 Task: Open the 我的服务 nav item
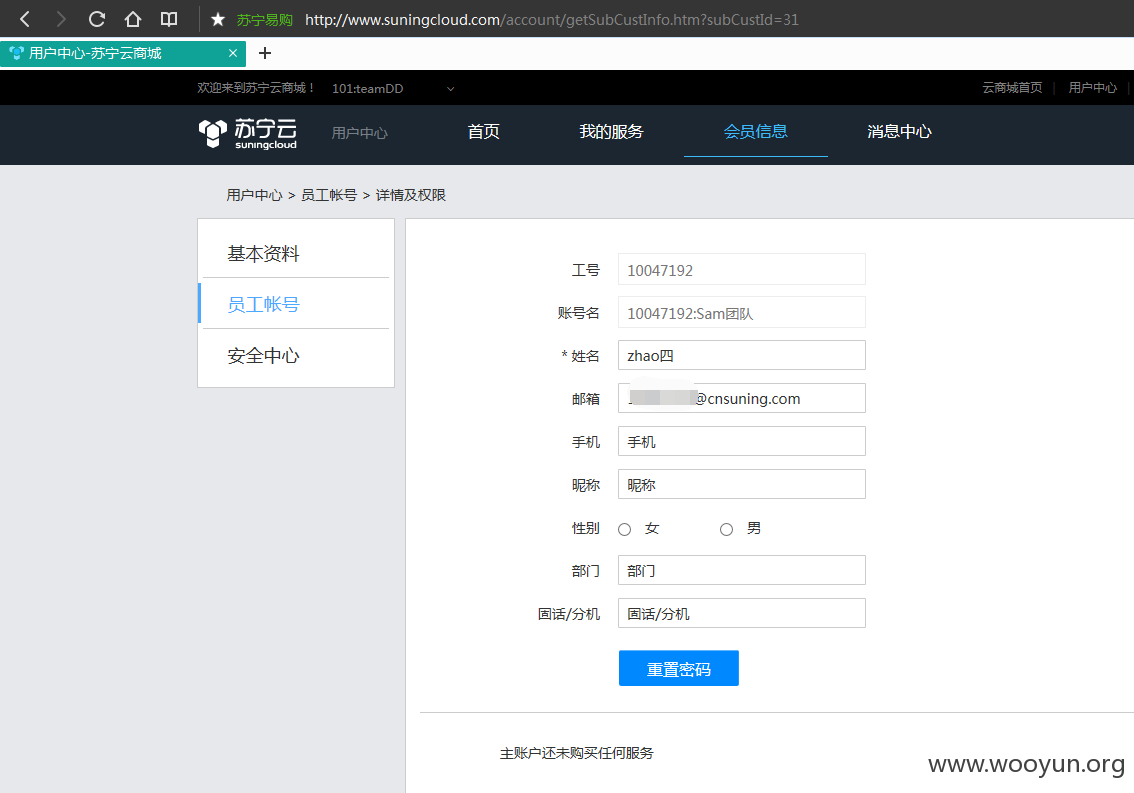[x=611, y=131]
